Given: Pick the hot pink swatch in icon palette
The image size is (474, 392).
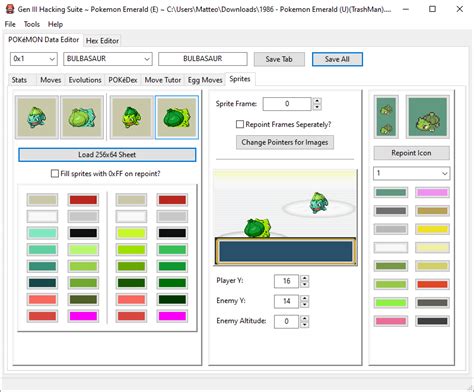Looking at the screenshot, I should pyautogui.click(x=391, y=321).
